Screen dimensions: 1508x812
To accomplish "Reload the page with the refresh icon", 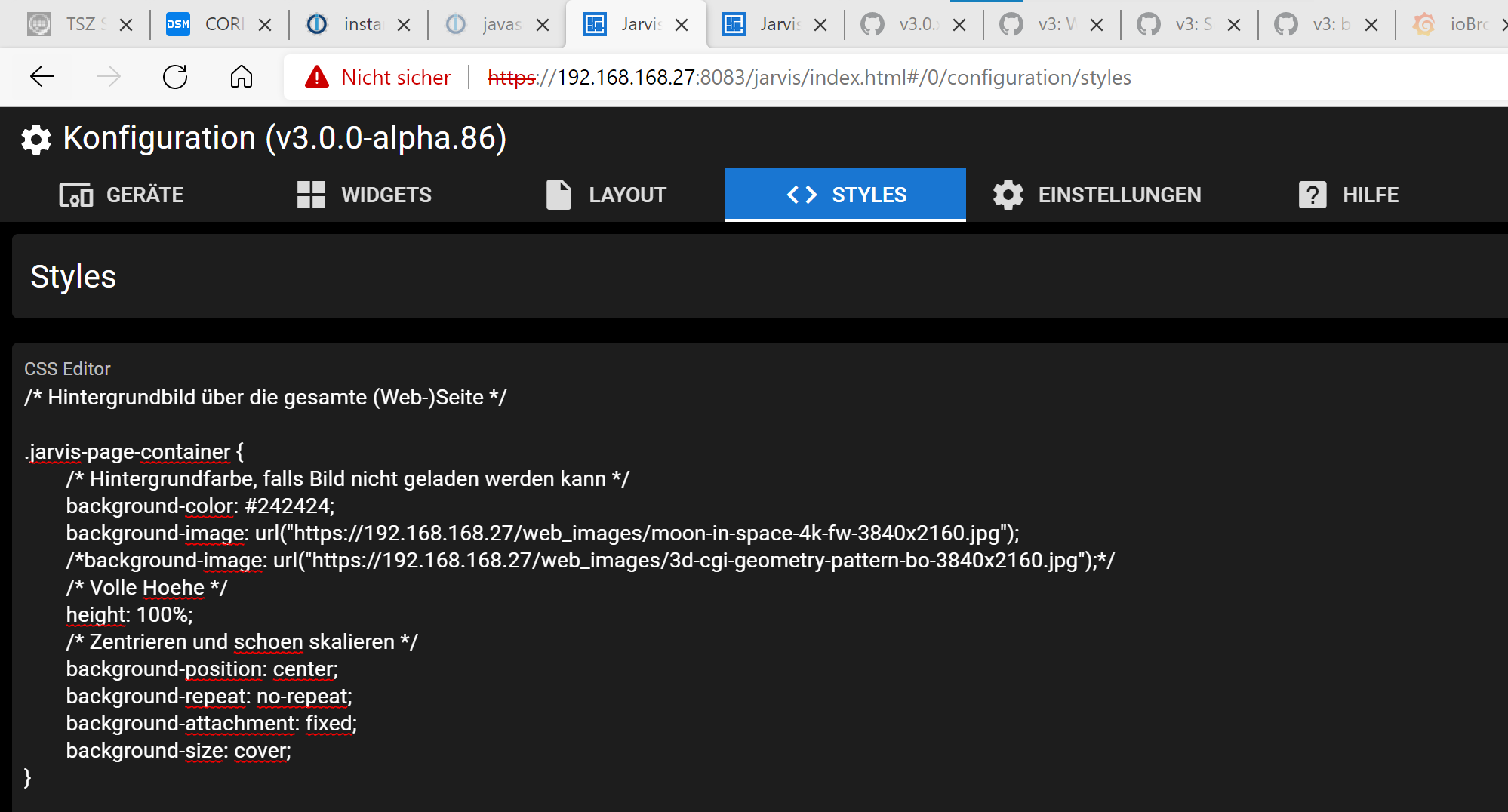I will click(x=175, y=76).
